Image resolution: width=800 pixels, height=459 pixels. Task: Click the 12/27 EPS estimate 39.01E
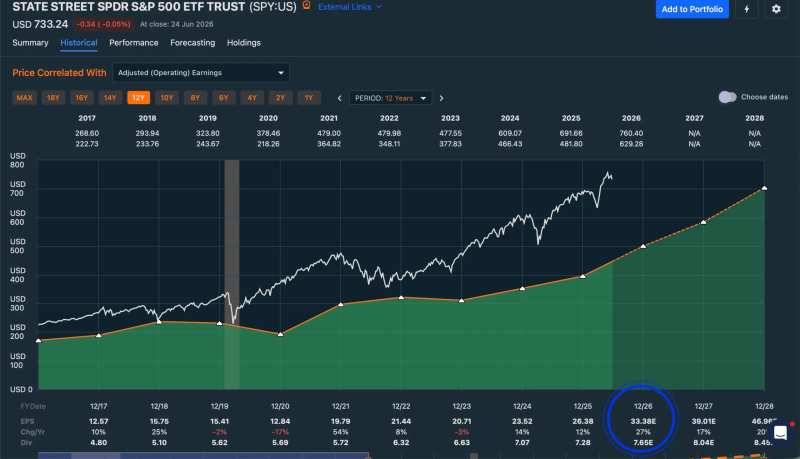(704, 421)
